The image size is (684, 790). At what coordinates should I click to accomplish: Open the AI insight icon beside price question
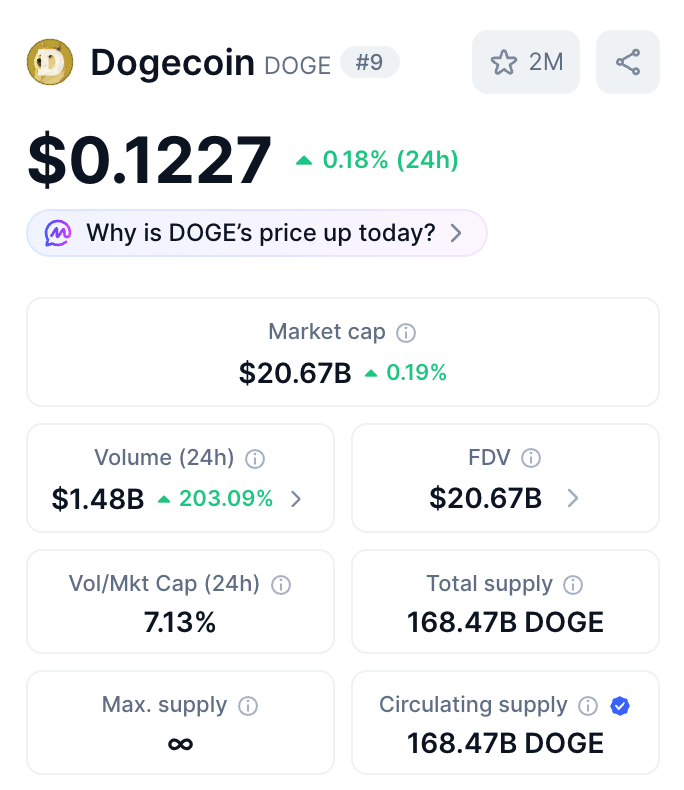click(x=58, y=233)
